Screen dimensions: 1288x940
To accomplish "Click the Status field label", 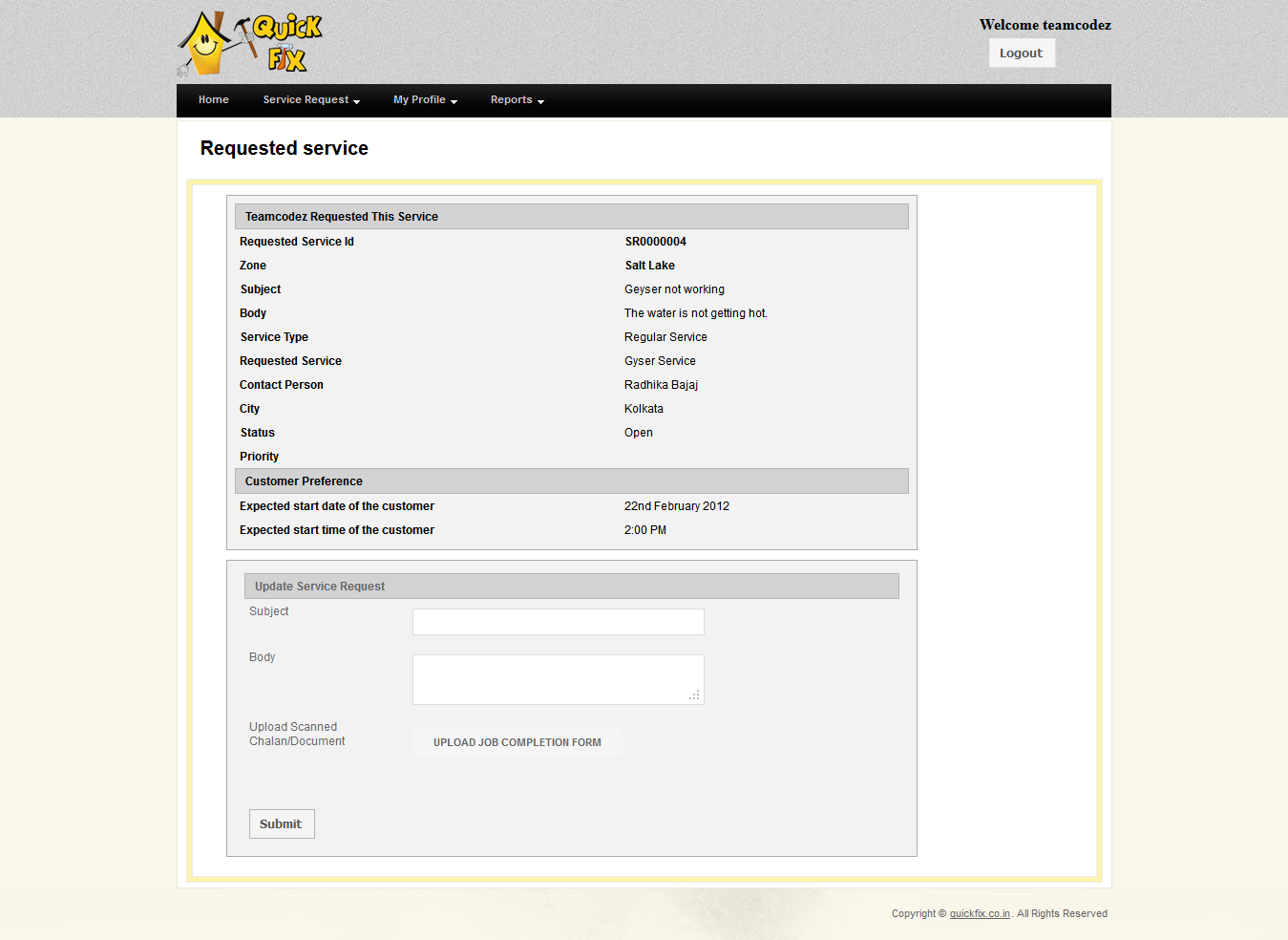I will 258,433.
